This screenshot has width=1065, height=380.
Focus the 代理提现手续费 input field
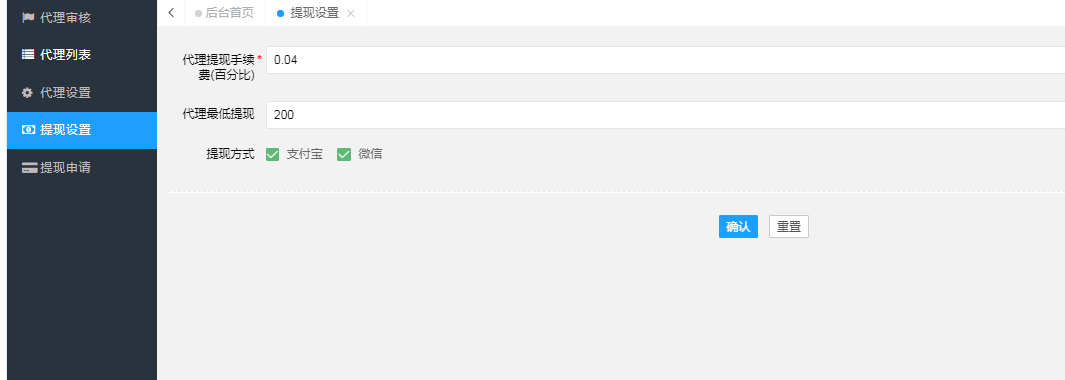pos(666,60)
